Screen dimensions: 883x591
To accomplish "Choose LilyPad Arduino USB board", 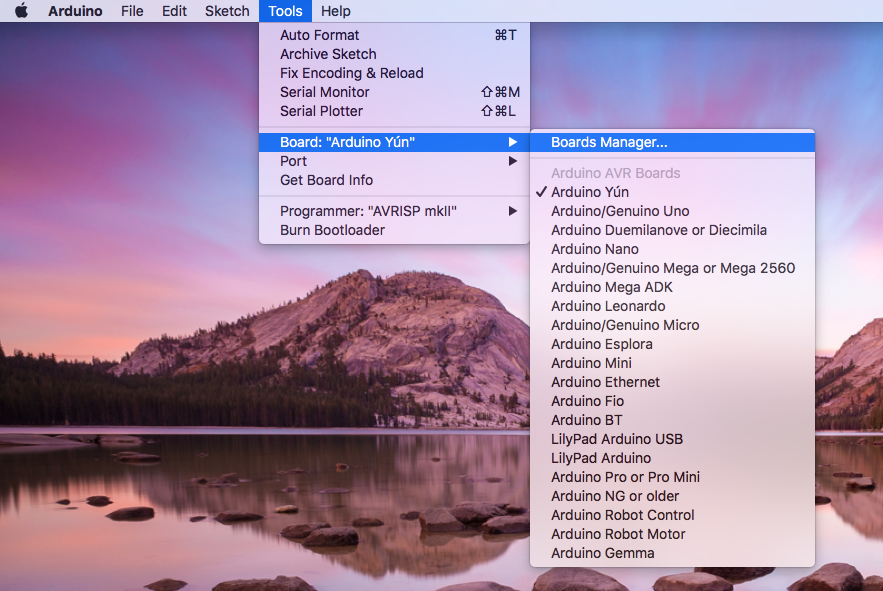I will 617,439.
